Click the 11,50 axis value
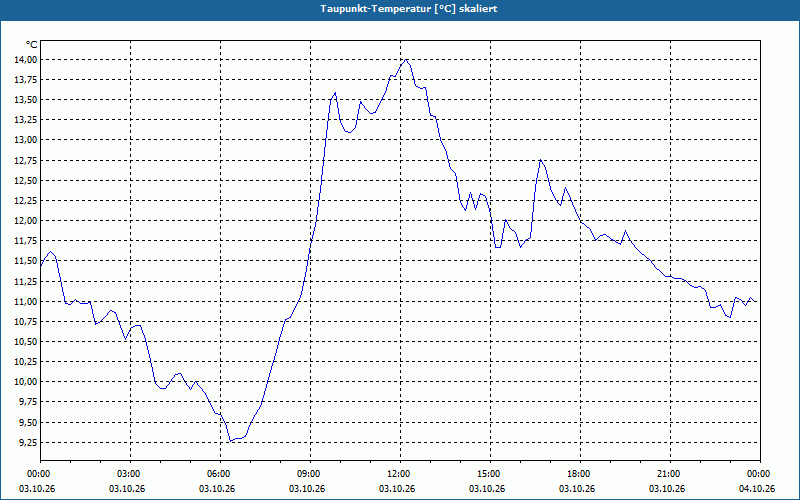Screen dimensions: 800x500 tap(26, 261)
